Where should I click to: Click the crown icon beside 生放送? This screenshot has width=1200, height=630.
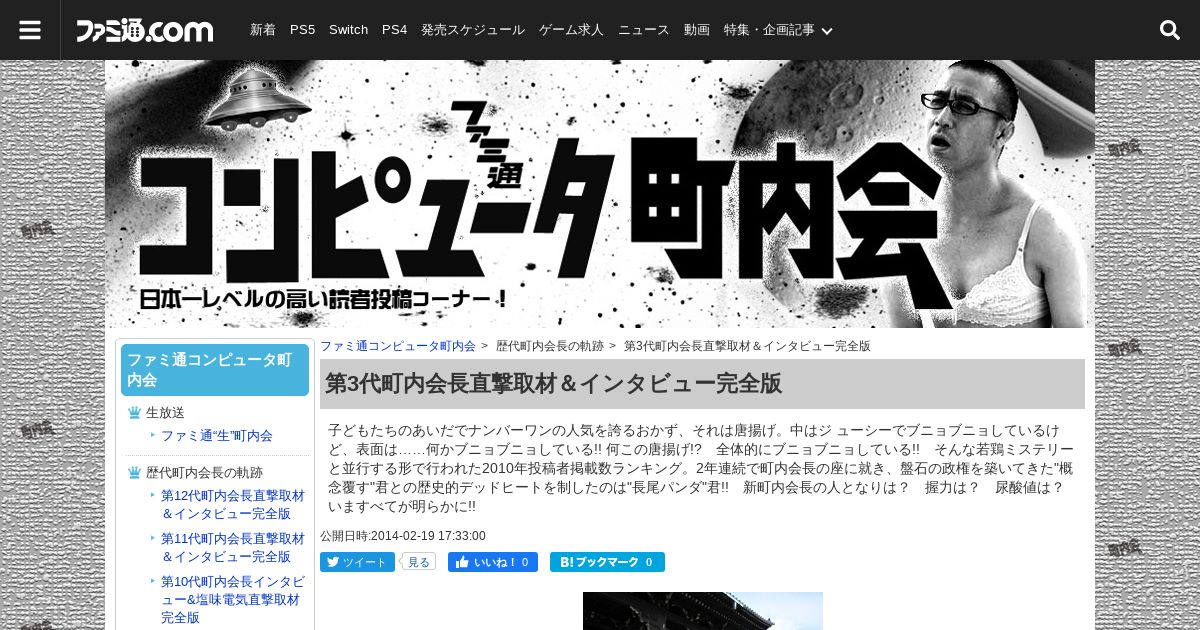(x=134, y=413)
